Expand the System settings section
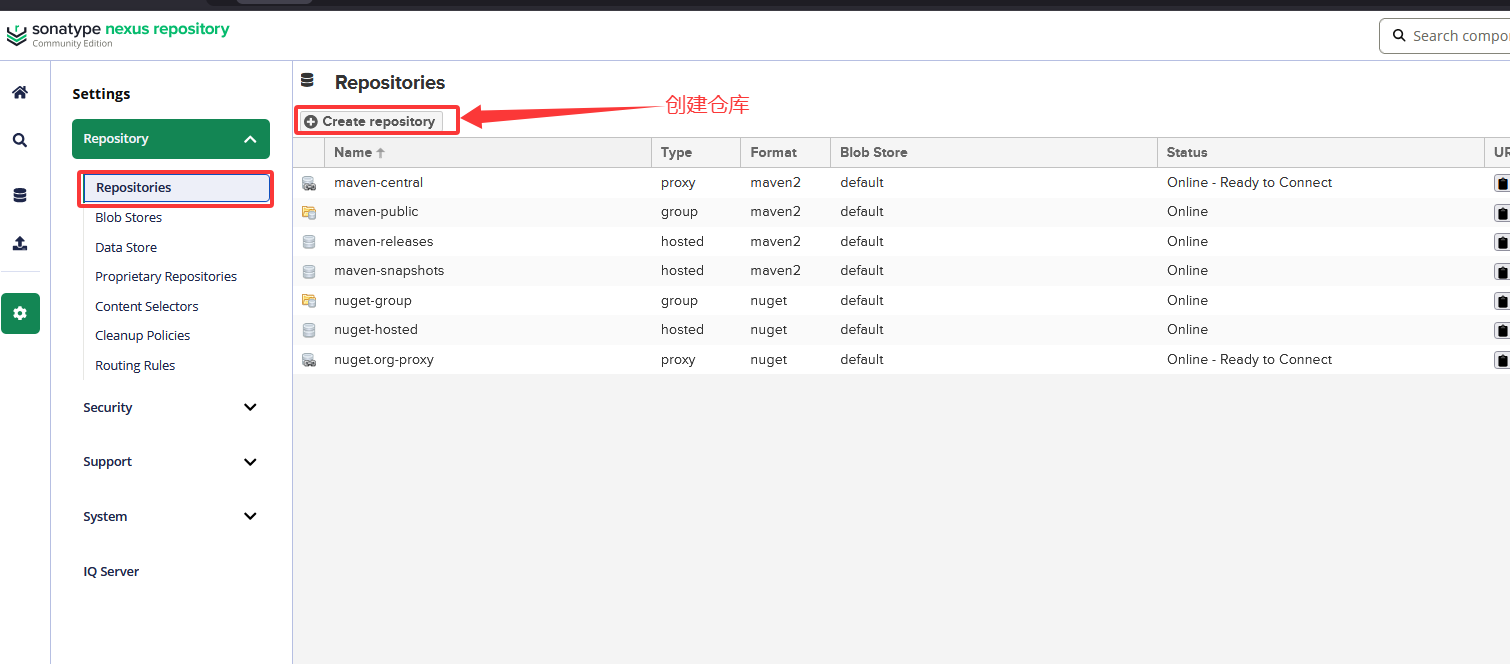 point(171,517)
